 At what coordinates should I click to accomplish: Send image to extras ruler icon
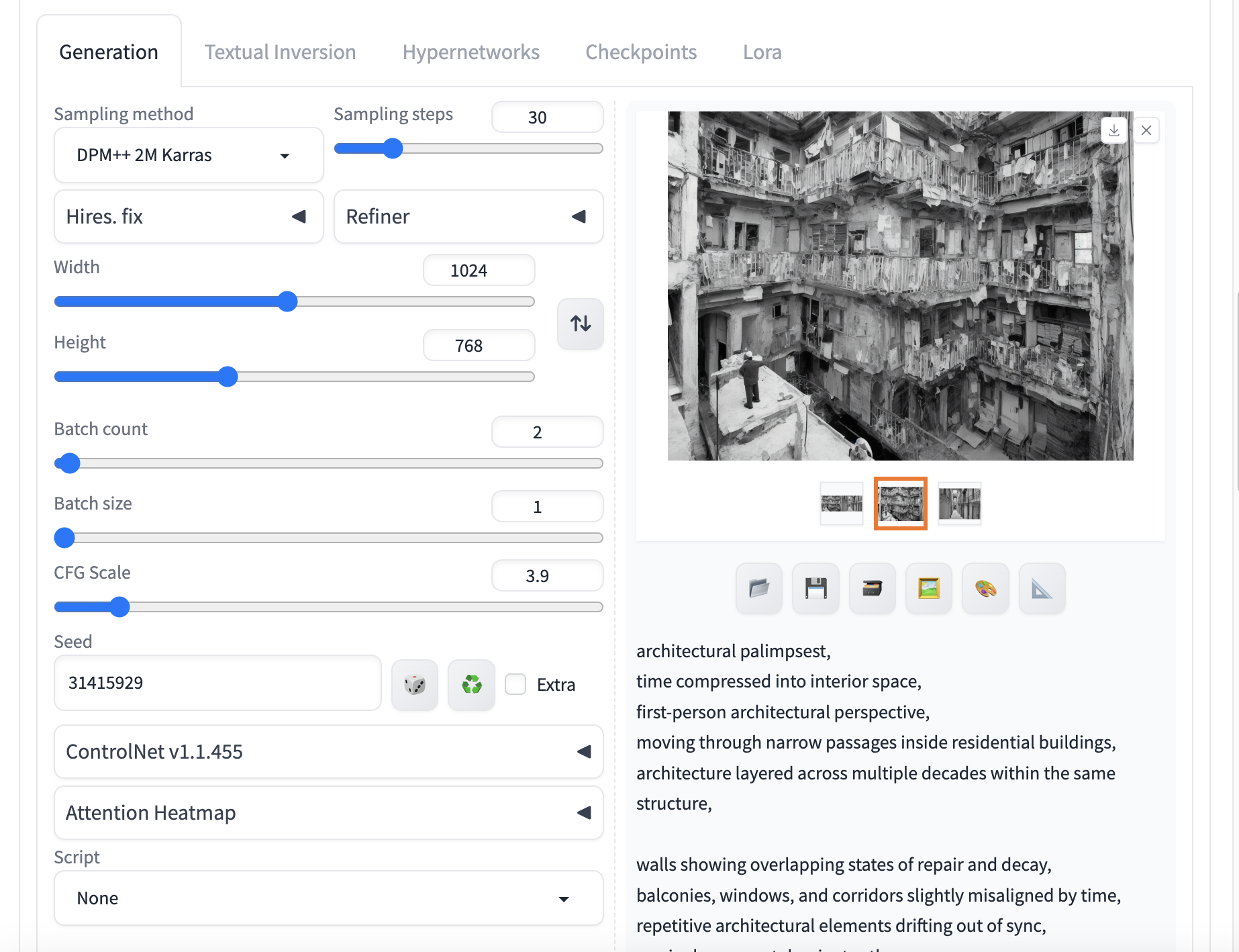[1042, 589]
